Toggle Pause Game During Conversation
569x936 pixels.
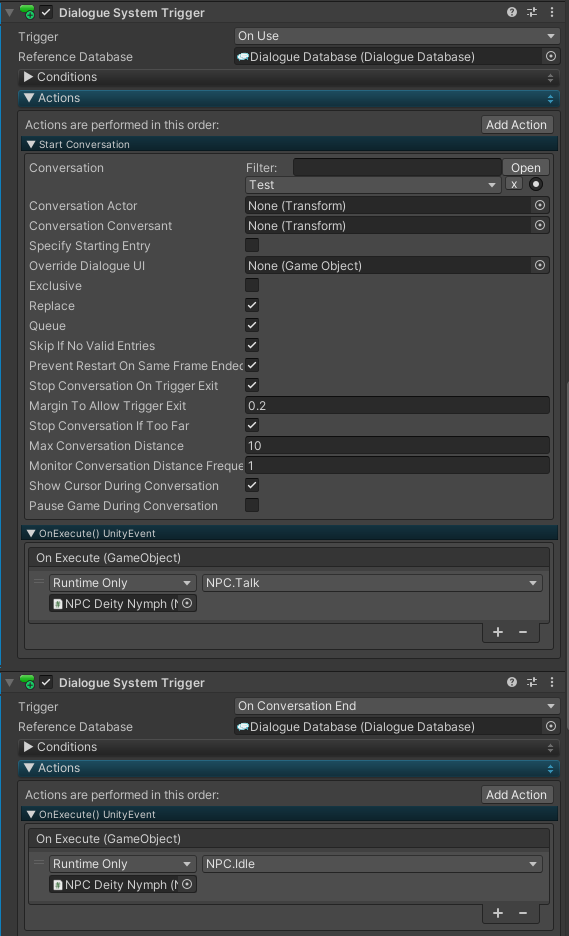[252, 505]
